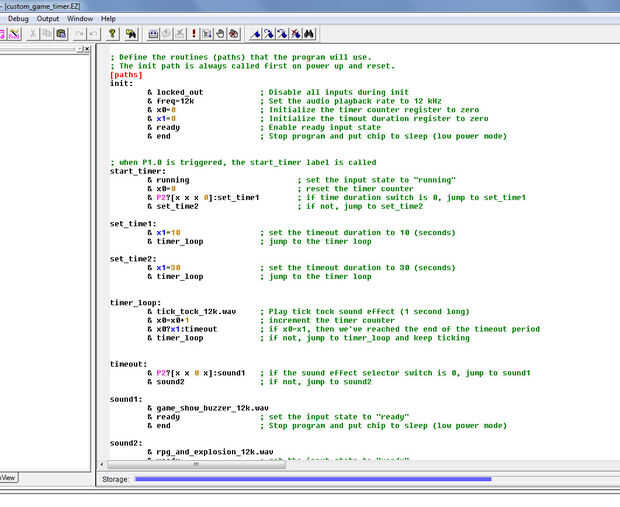This screenshot has height=507, width=620.
Task: Click the Storage label in the status area
Action: coord(115,479)
